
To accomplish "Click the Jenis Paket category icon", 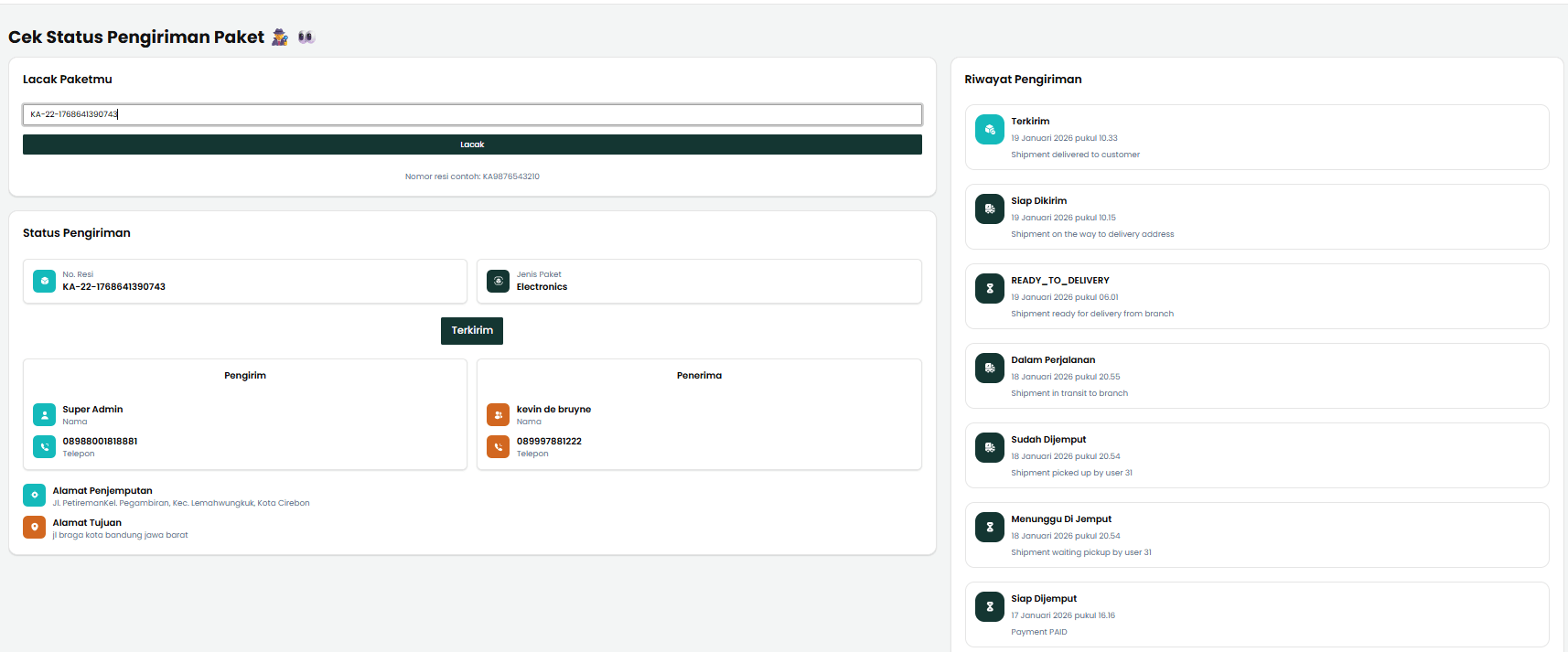I will [498, 281].
